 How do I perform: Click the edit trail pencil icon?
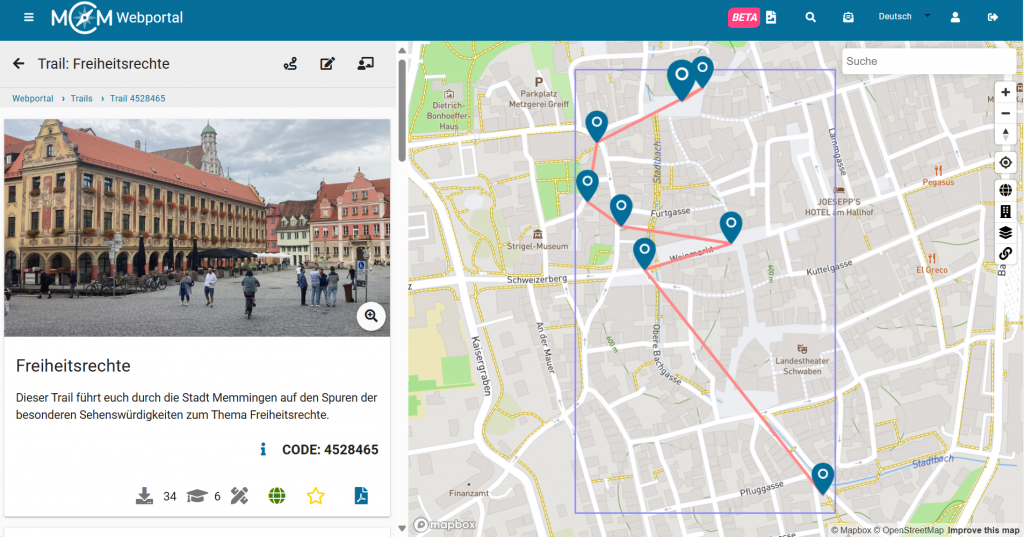coord(327,64)
